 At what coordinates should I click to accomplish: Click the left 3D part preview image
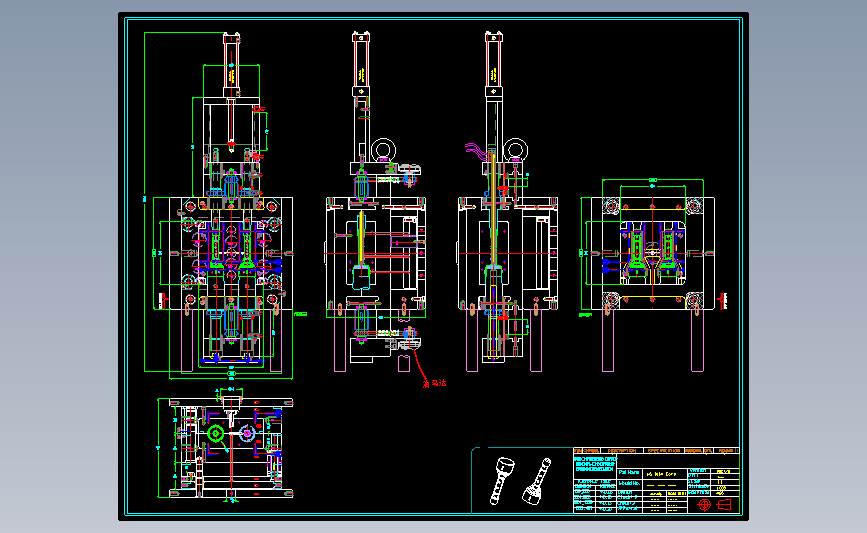tap(502, 480)
